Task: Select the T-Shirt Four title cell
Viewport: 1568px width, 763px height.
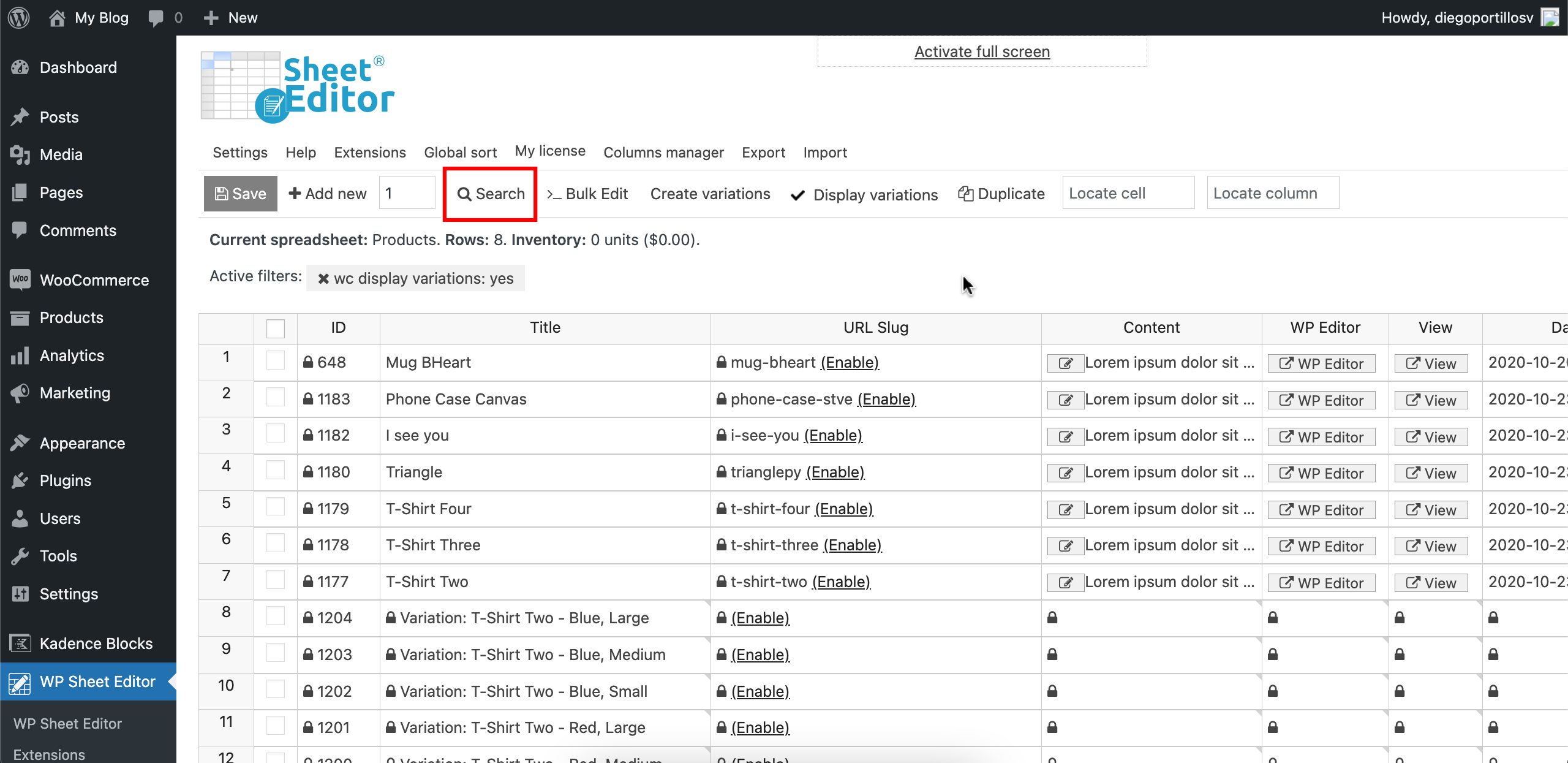Action: click(x=545, y=509)
